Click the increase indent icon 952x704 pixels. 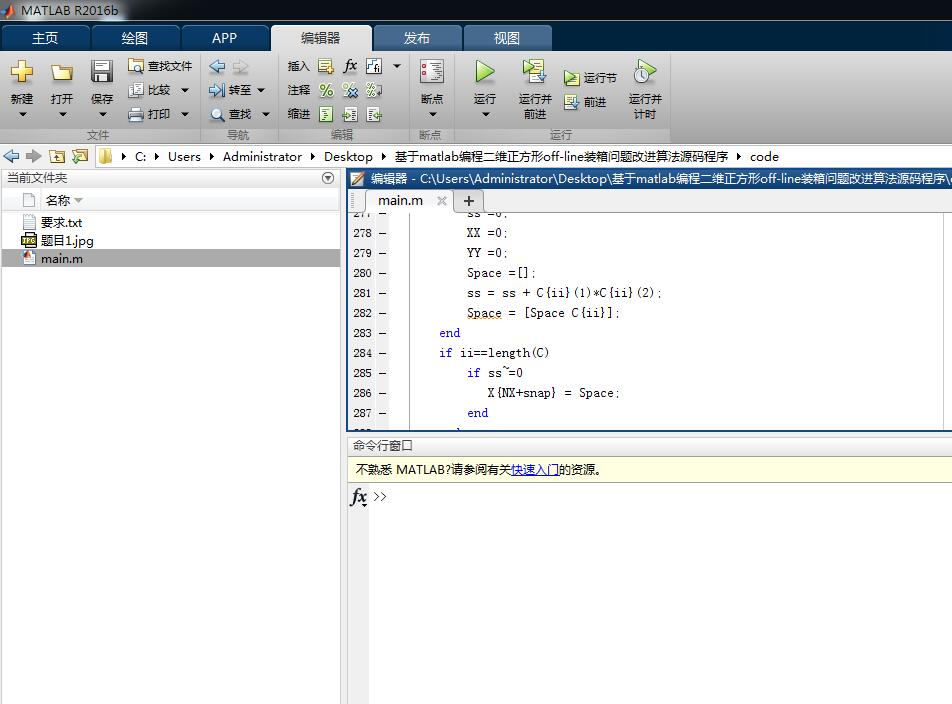coord(350,114)
